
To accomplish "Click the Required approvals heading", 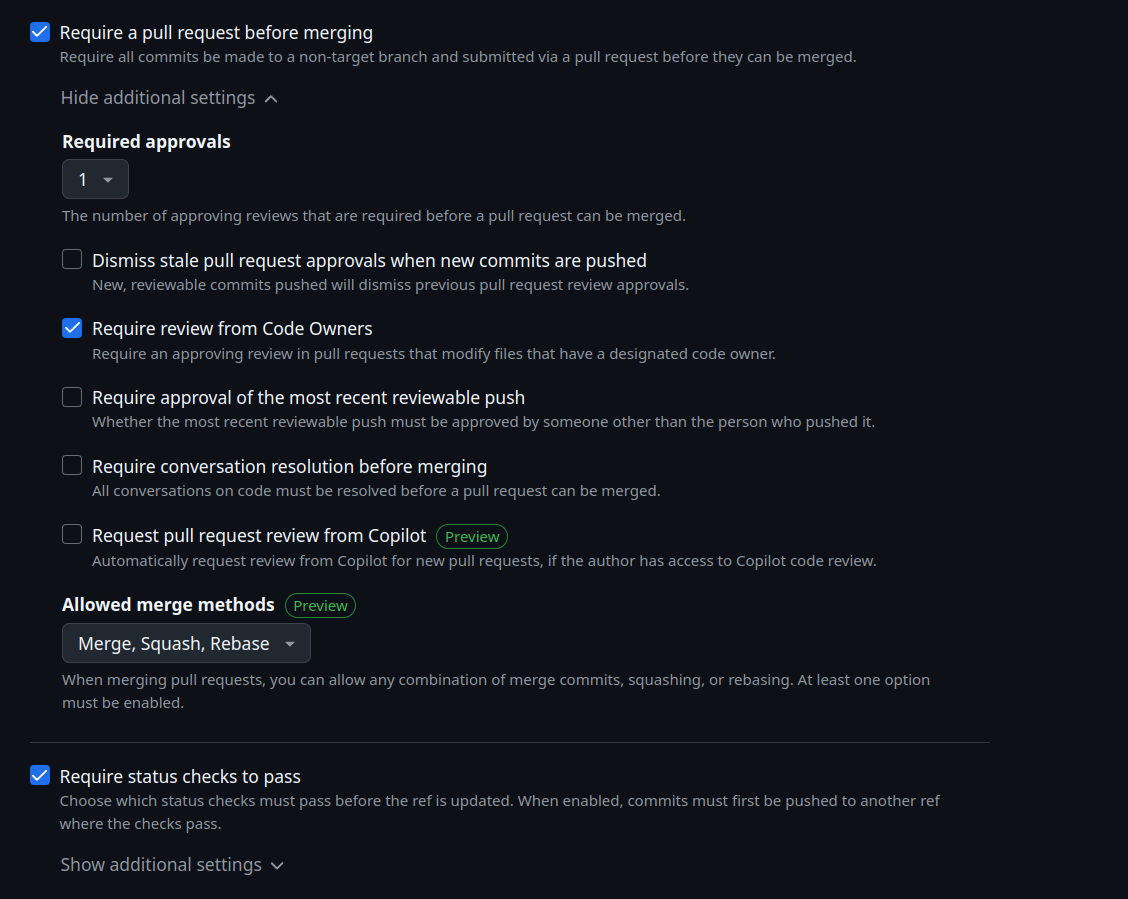I will (x=146, y=141).
